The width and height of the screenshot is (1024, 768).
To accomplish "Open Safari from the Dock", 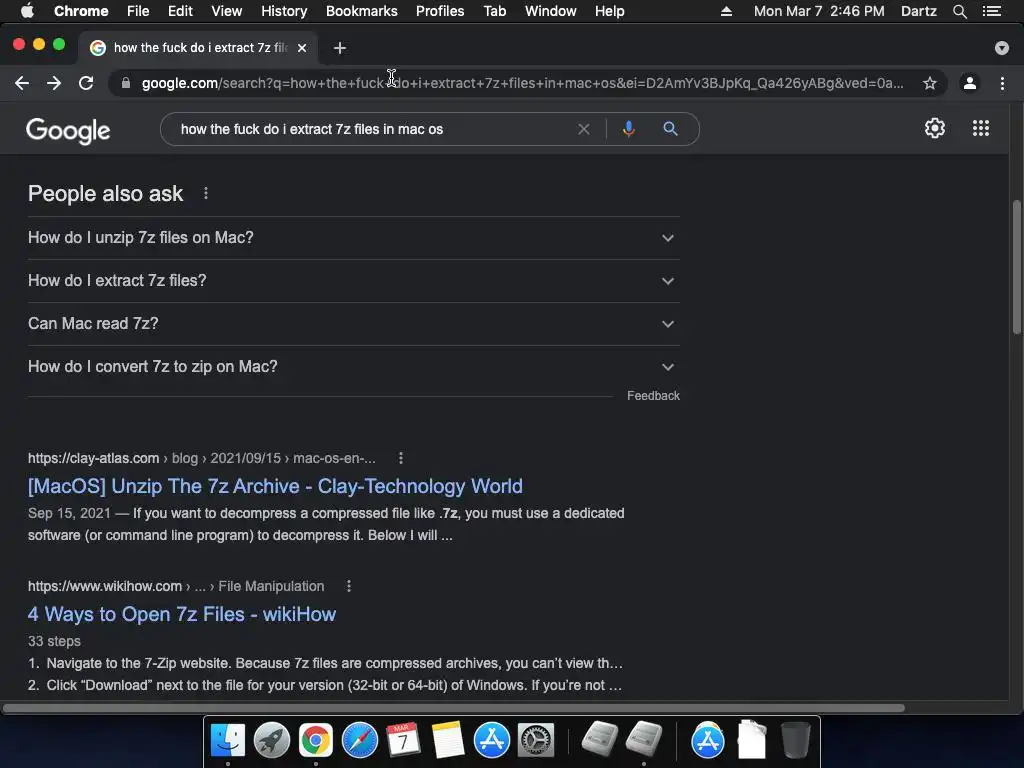I will pos(360,741).
